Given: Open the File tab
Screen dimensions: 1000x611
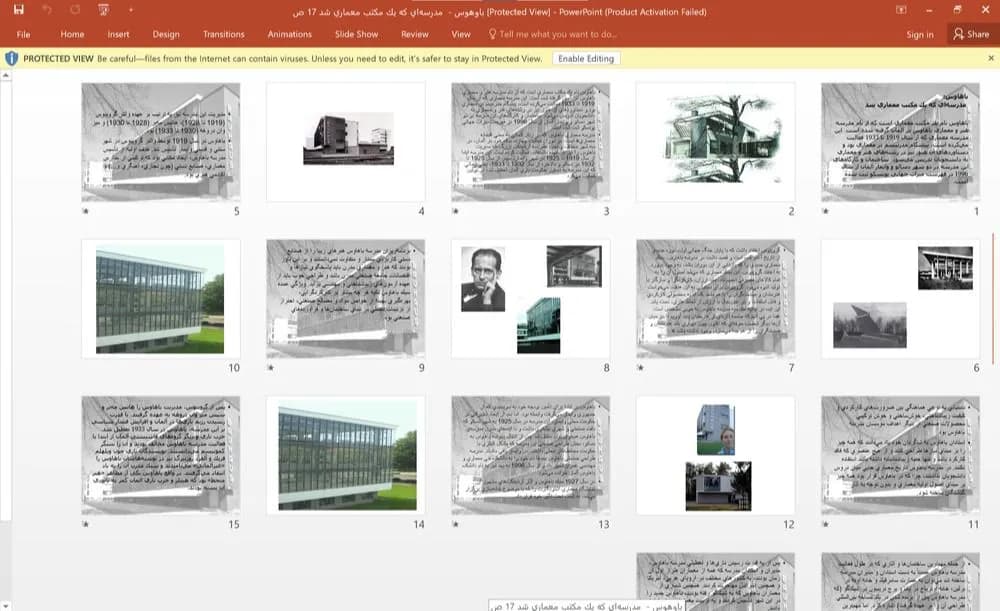Looking at the screenshot, I should pos(24,34).
